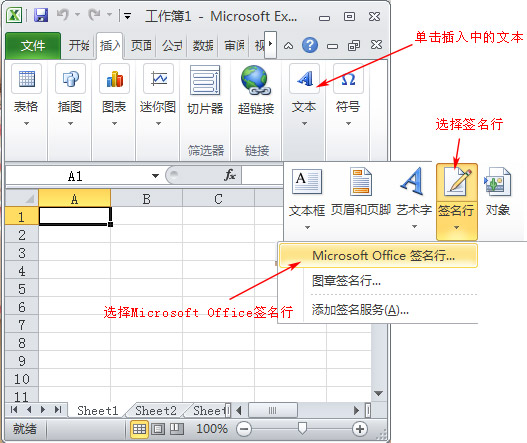Open the 数据 (Data) tab
This screenshot has width=527, height=443.
tap(203, 45)
